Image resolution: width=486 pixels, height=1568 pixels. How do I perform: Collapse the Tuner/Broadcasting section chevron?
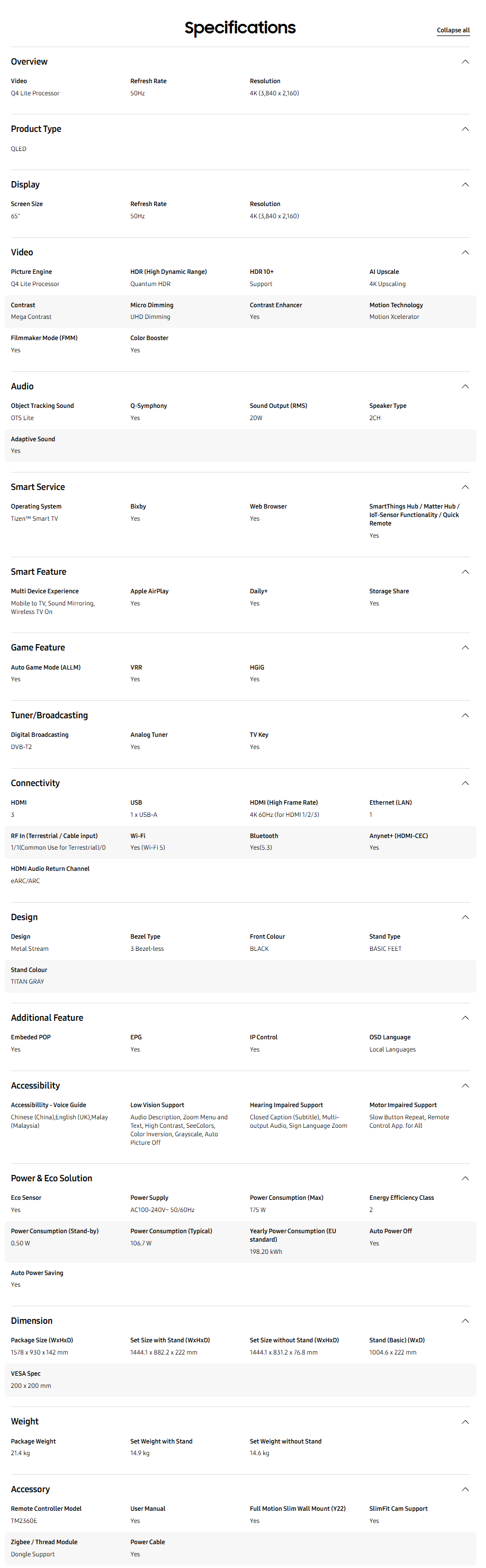coord(465,715)
